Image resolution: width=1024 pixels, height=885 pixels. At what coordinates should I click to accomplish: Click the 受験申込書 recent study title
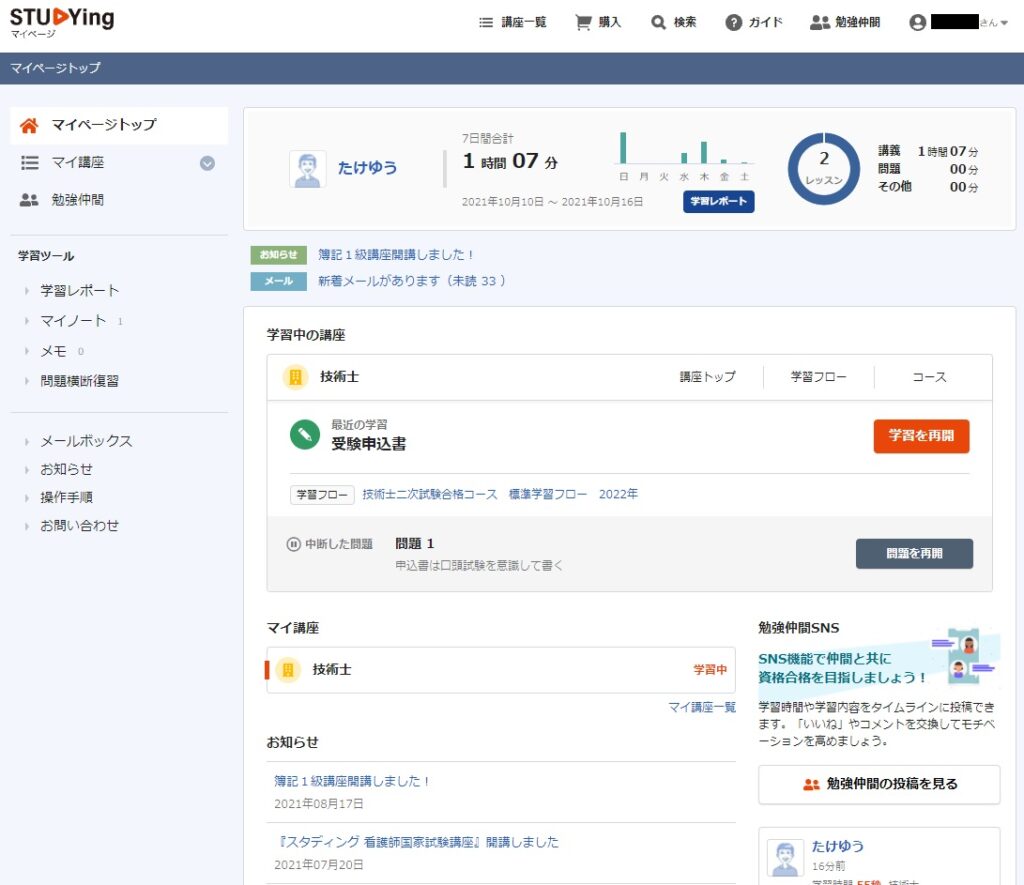368,444
